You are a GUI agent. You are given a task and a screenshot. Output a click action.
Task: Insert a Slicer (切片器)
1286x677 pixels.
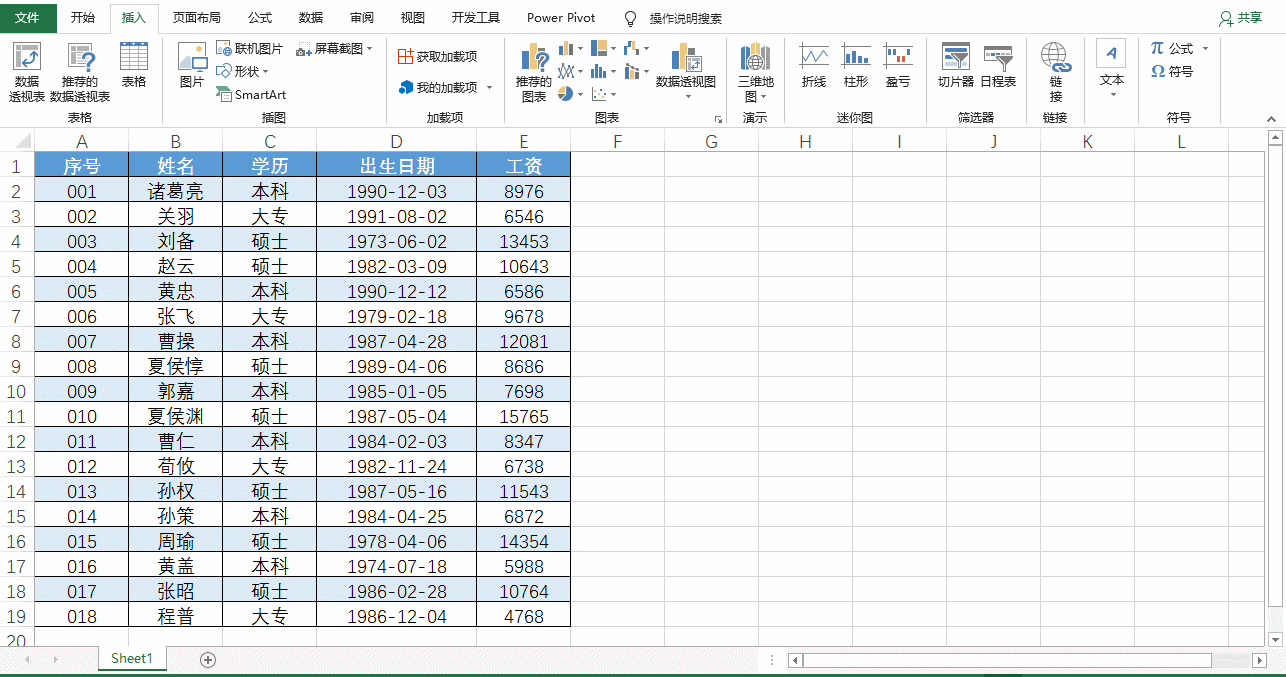[956, 66]
